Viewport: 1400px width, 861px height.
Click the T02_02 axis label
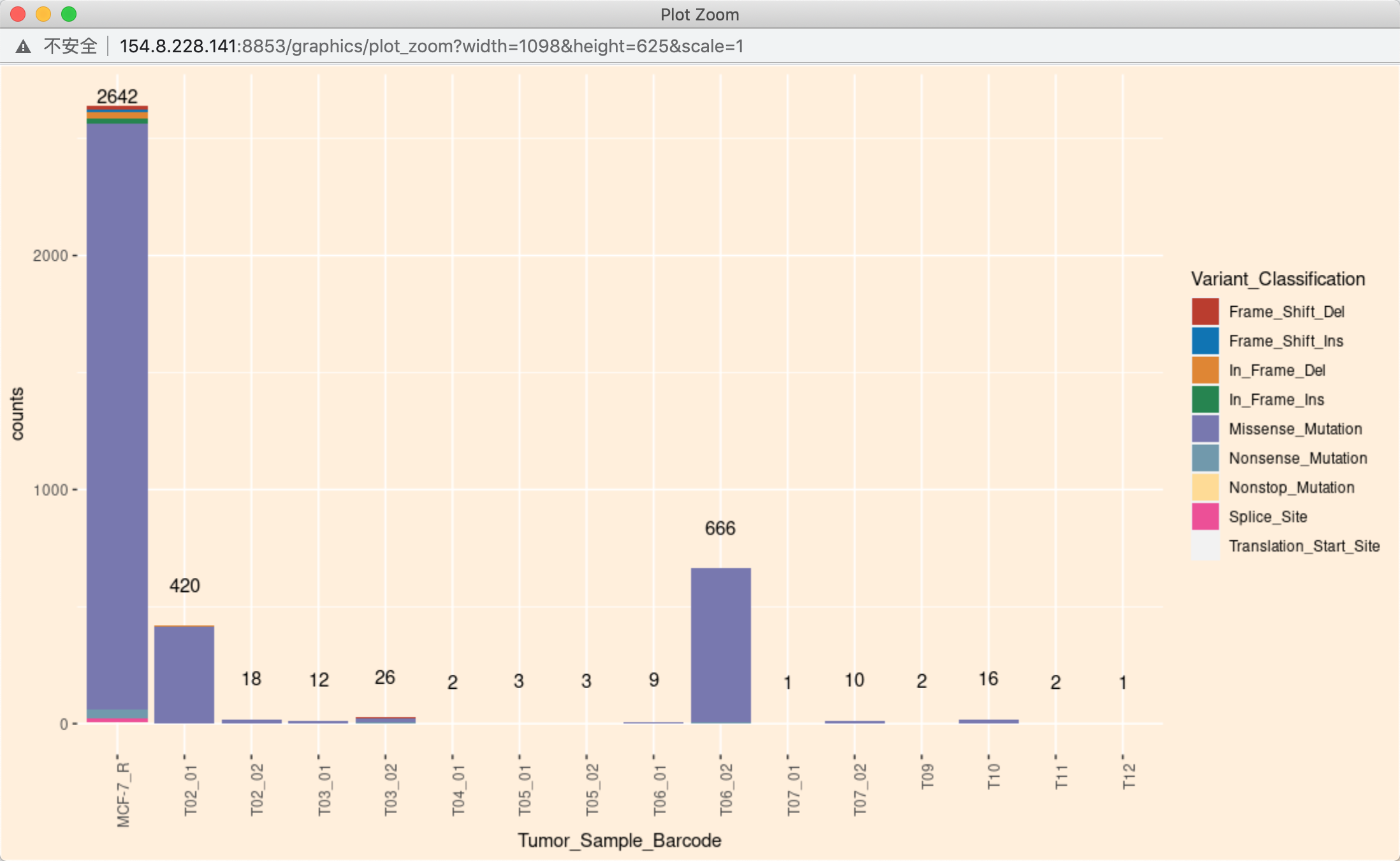click(x=257, y=790)
